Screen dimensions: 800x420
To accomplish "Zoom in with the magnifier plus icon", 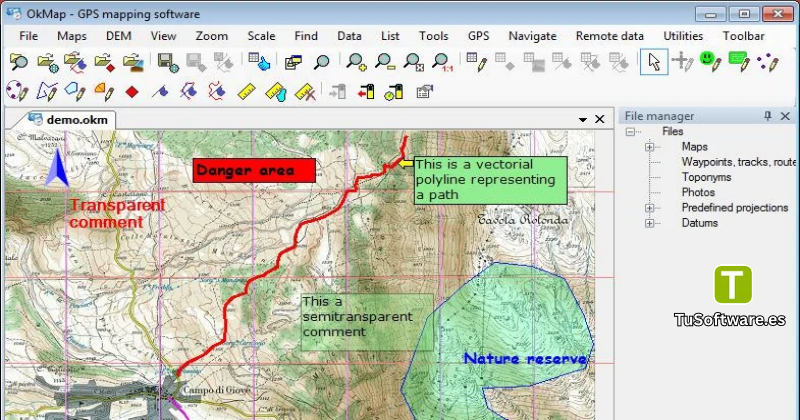I will pos(356,62).
